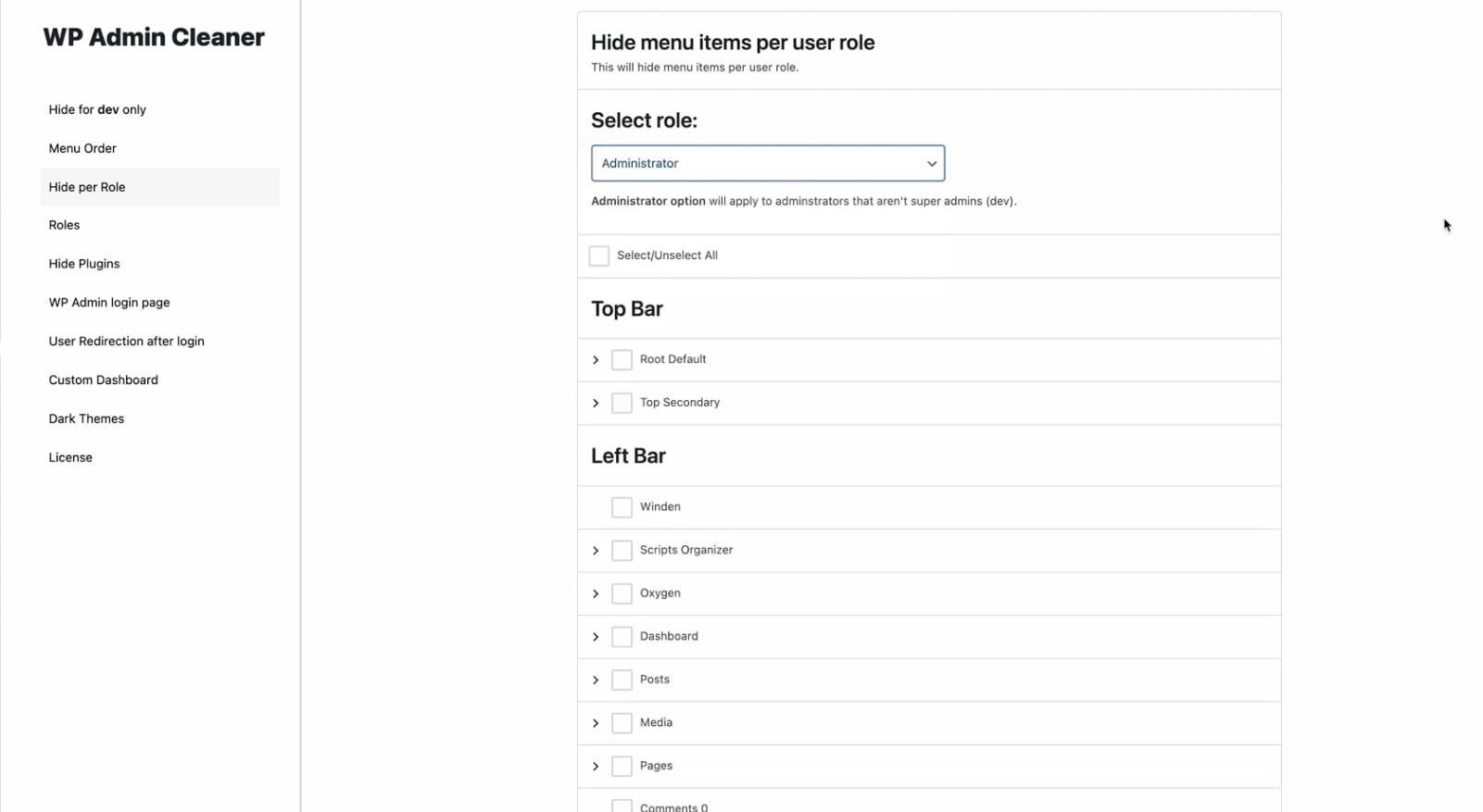The image size is (1483, 812).
Task: Check the Root Default checkbox
Action: (621, 359)
